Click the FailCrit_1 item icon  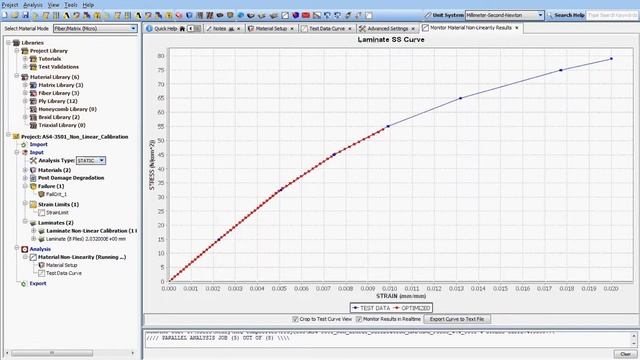coord(41,194)
